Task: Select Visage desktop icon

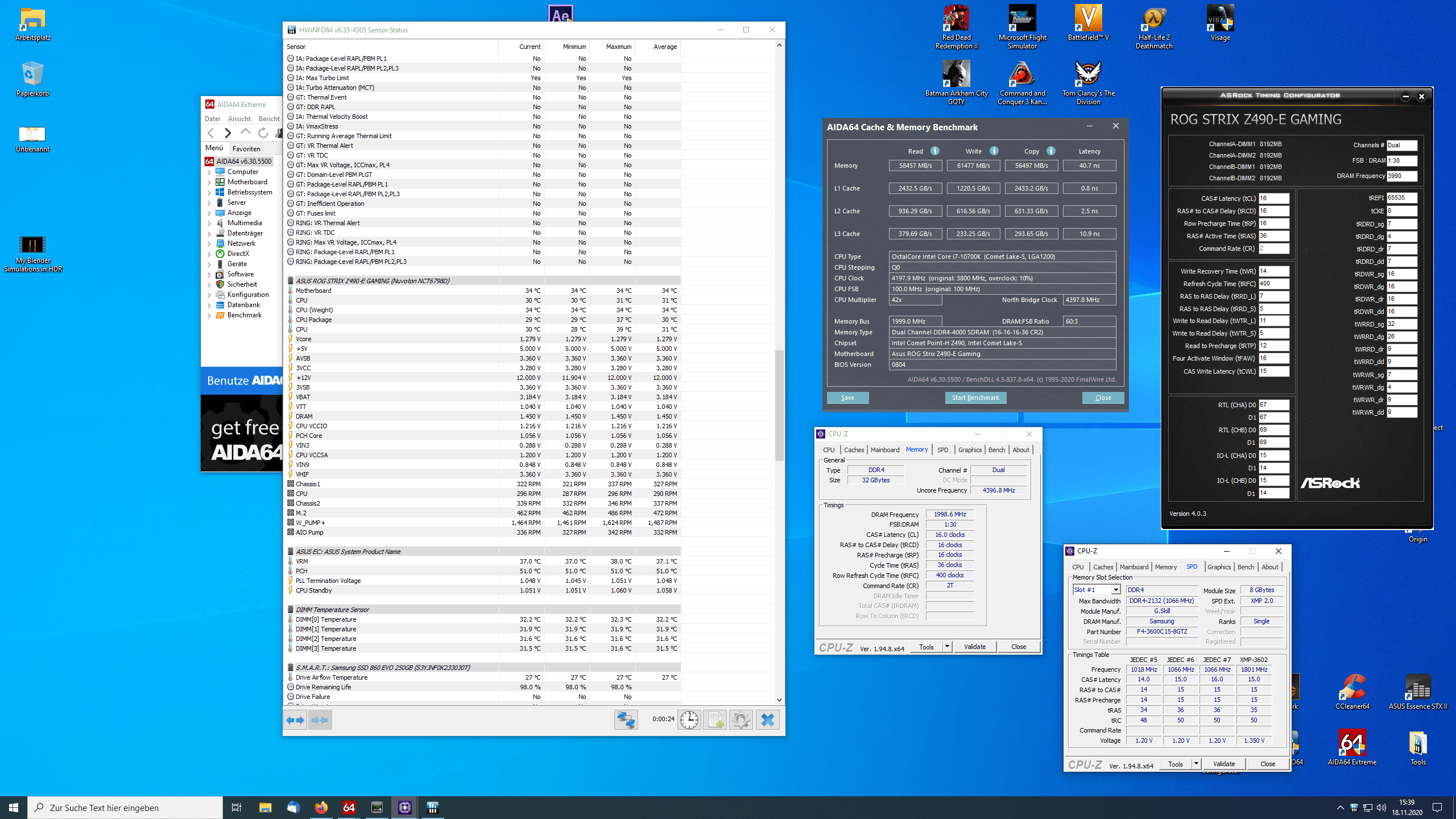Action: coord(1220,23)
